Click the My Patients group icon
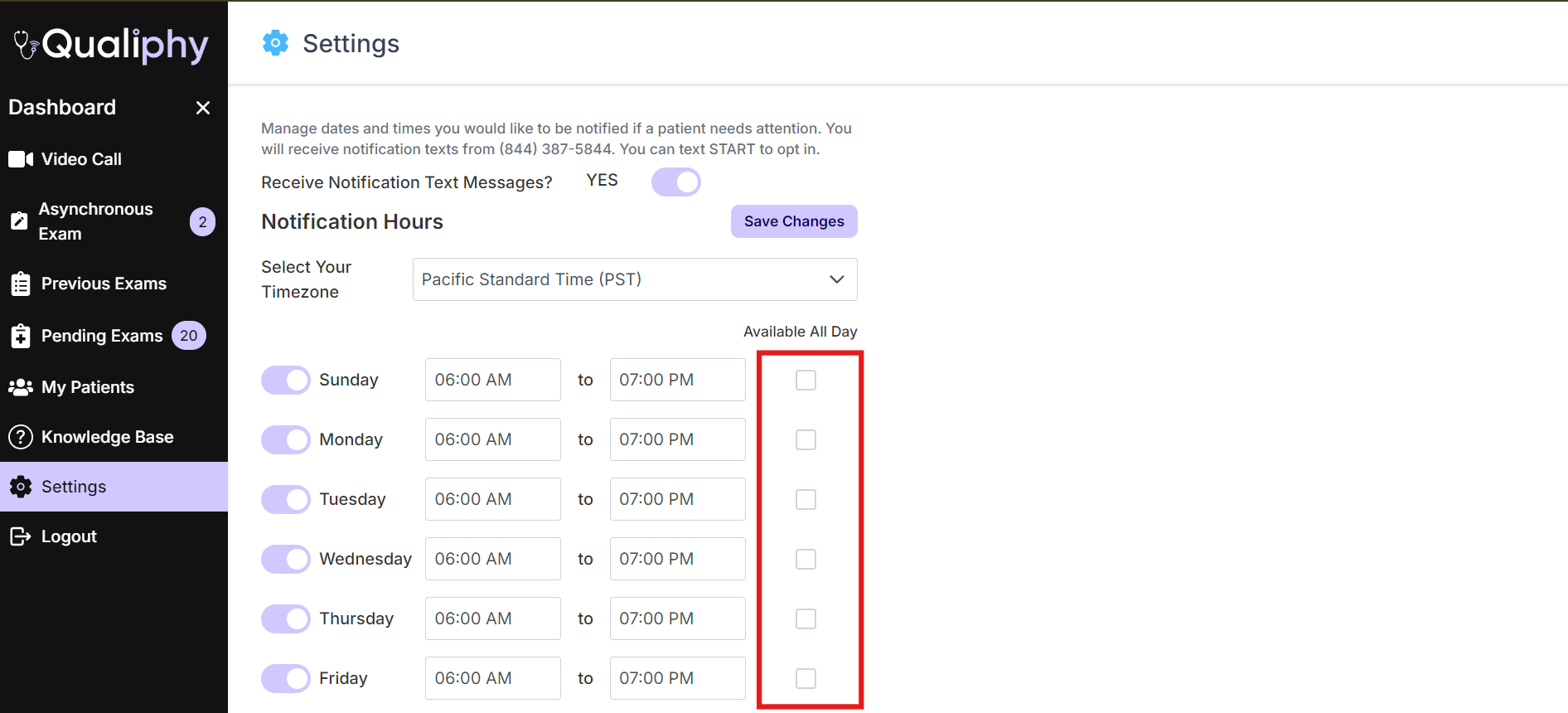This screenshot has width=1568, height=713. click(21, 387)
